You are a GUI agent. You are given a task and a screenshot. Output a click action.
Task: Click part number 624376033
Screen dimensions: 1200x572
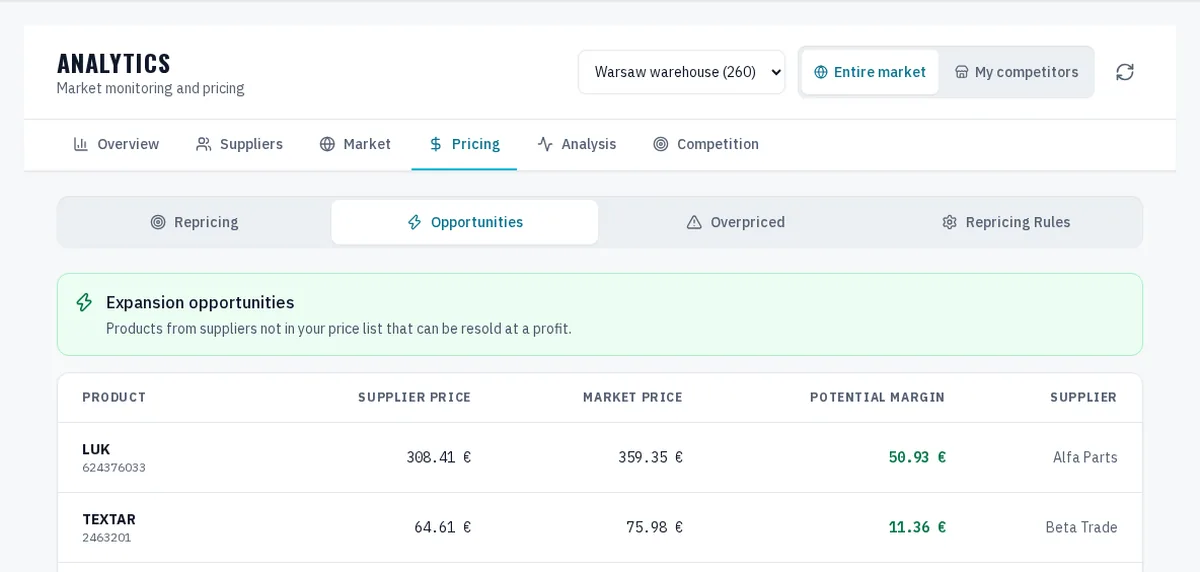click(114, 467)
